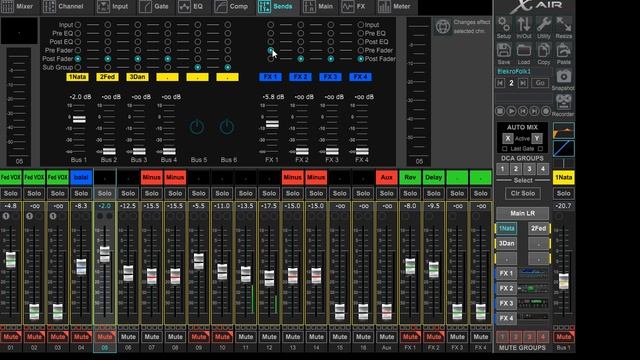
Task: Go to previous snapshot arrow
Action: pyautogui.click(x=500, y=83)
